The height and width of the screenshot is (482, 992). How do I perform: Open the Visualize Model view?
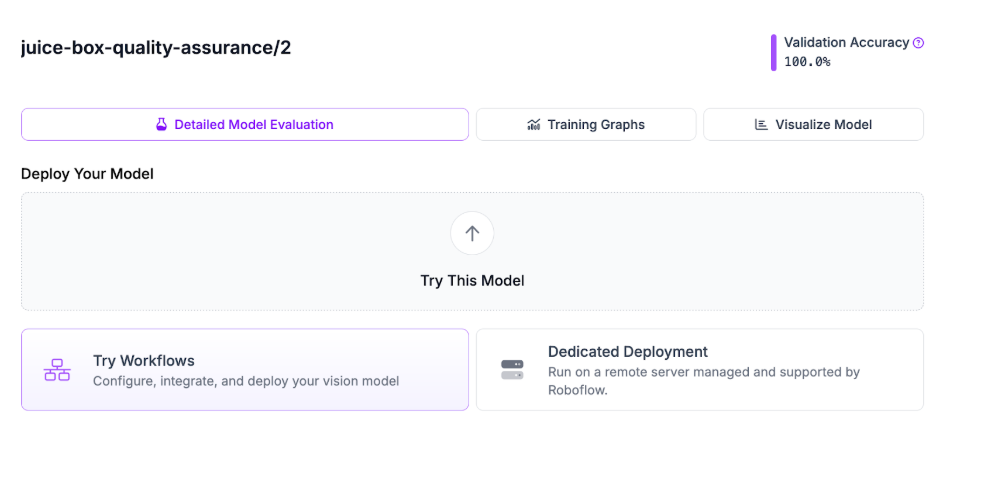coord(823,125)
